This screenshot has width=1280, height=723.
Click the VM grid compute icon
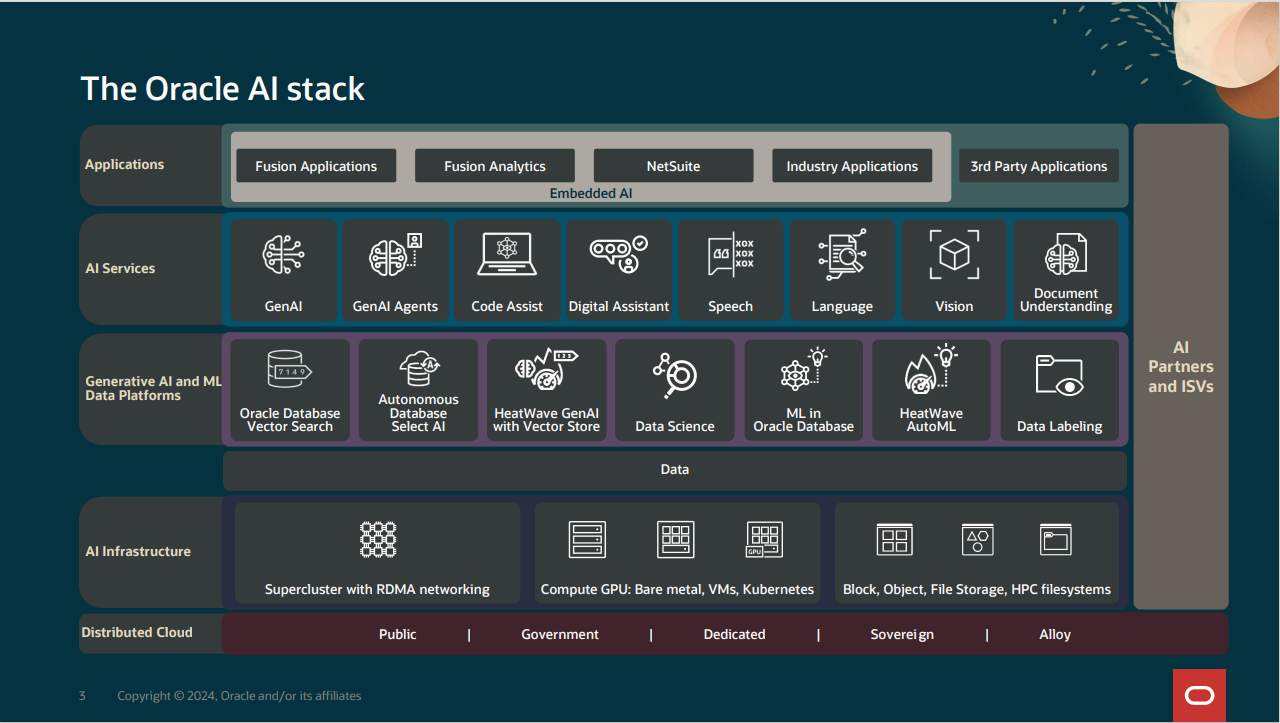(x=676, y=539)
